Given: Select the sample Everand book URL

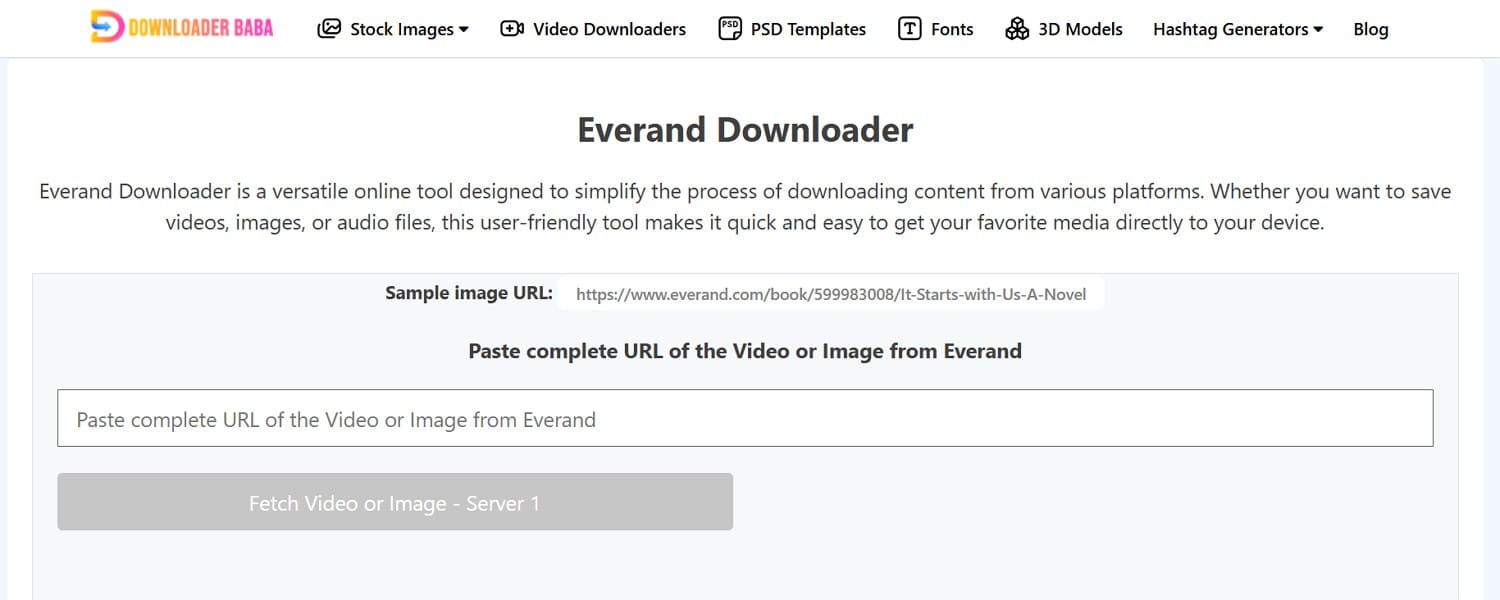Looking at the screenshot, I should (831, 294).
